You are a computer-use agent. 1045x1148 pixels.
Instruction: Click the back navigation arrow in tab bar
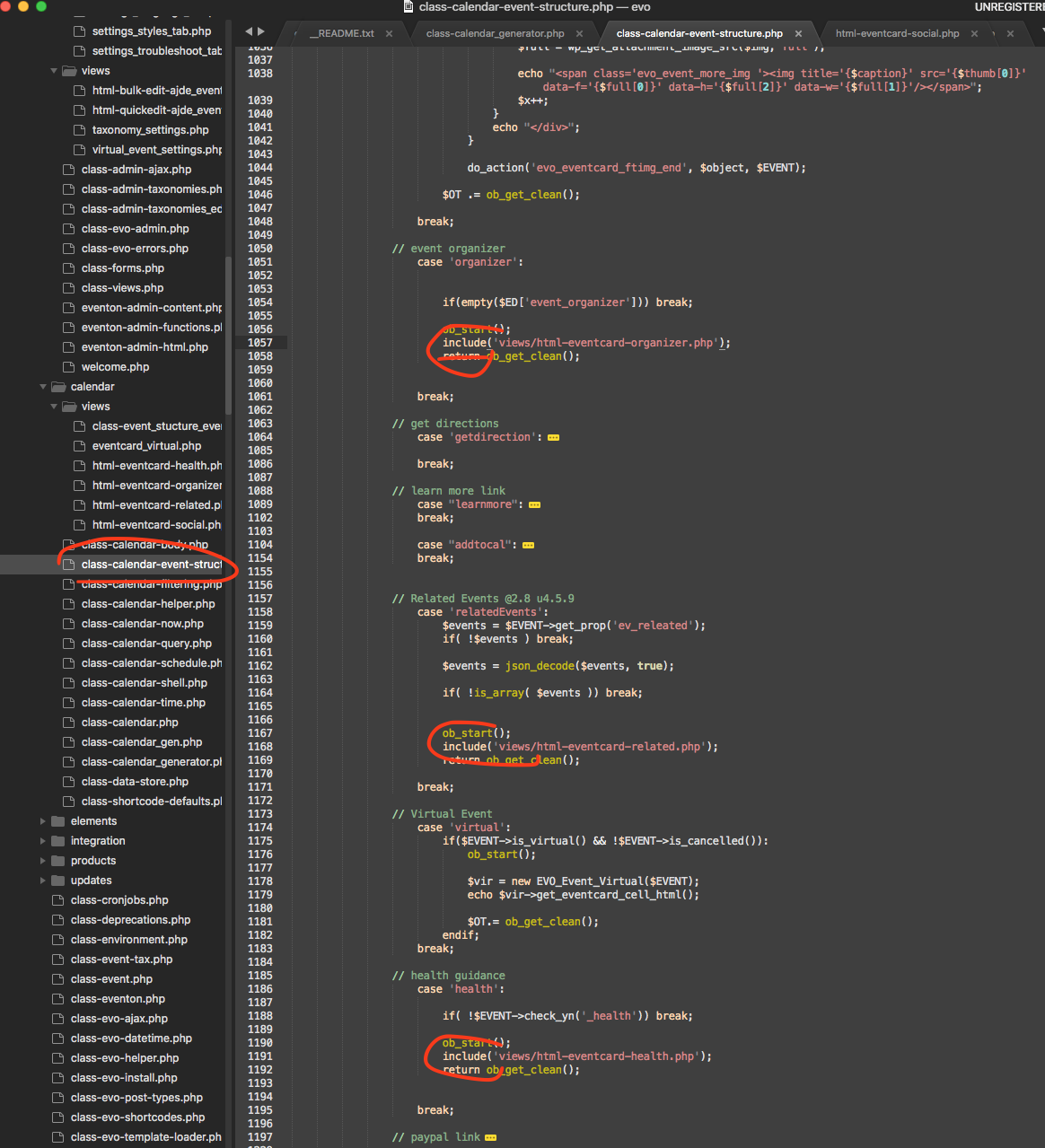(249, 31)
